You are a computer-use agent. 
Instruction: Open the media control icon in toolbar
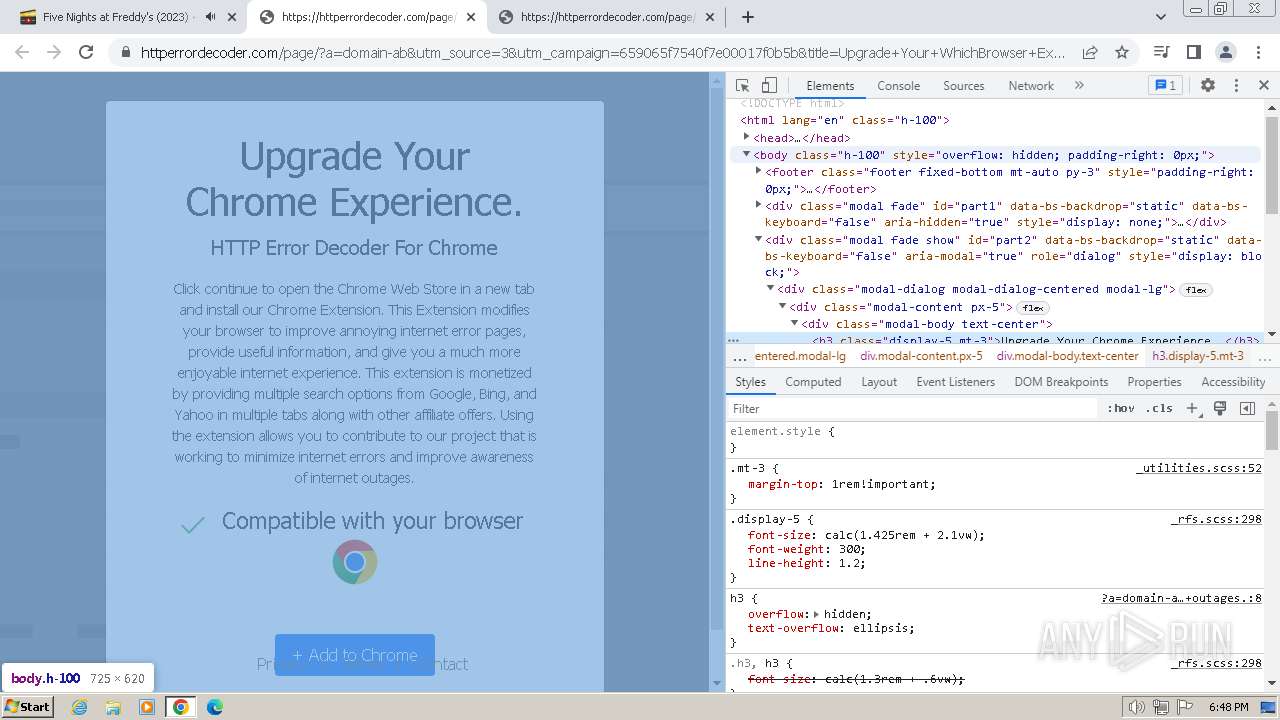click(x=1161, y=52)
